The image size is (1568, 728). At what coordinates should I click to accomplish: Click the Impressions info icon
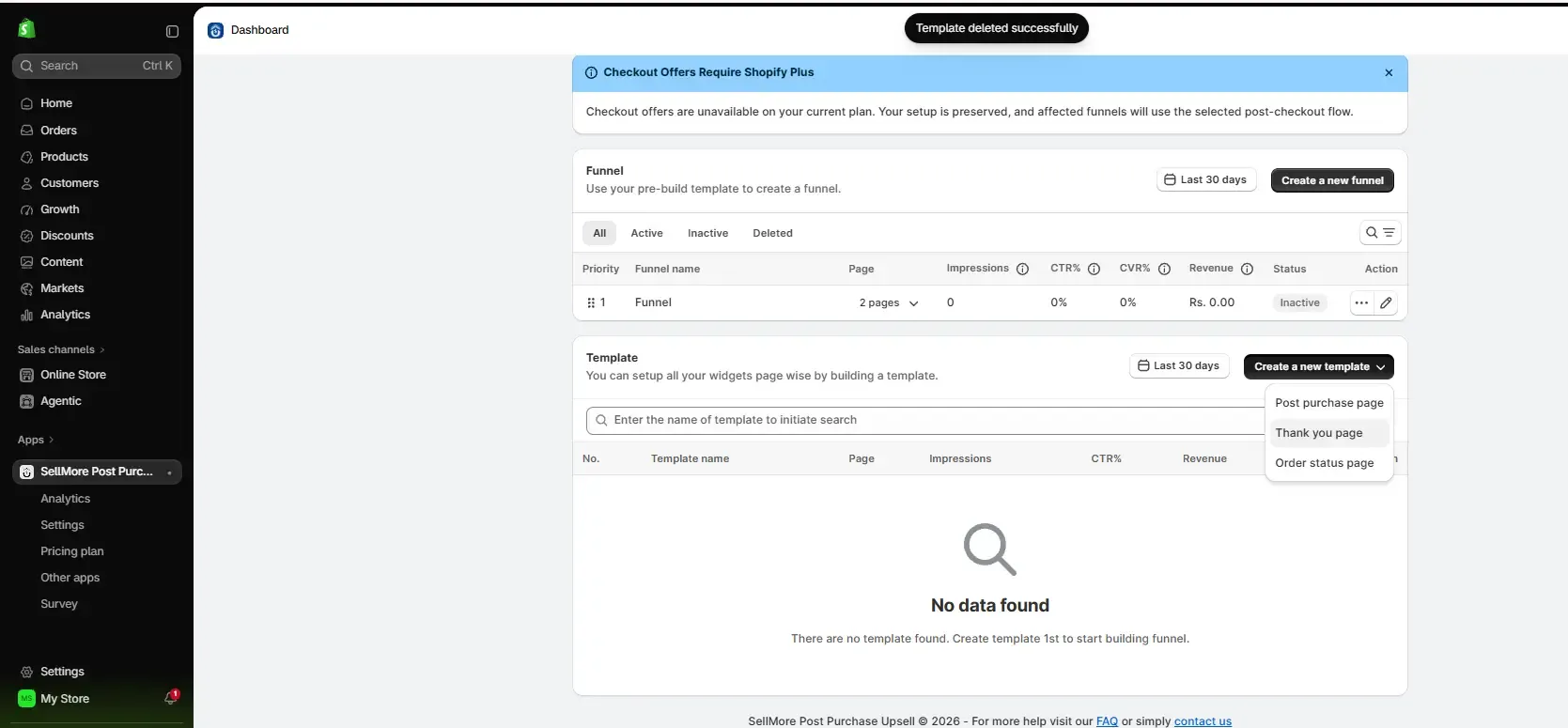[1023, 269]
